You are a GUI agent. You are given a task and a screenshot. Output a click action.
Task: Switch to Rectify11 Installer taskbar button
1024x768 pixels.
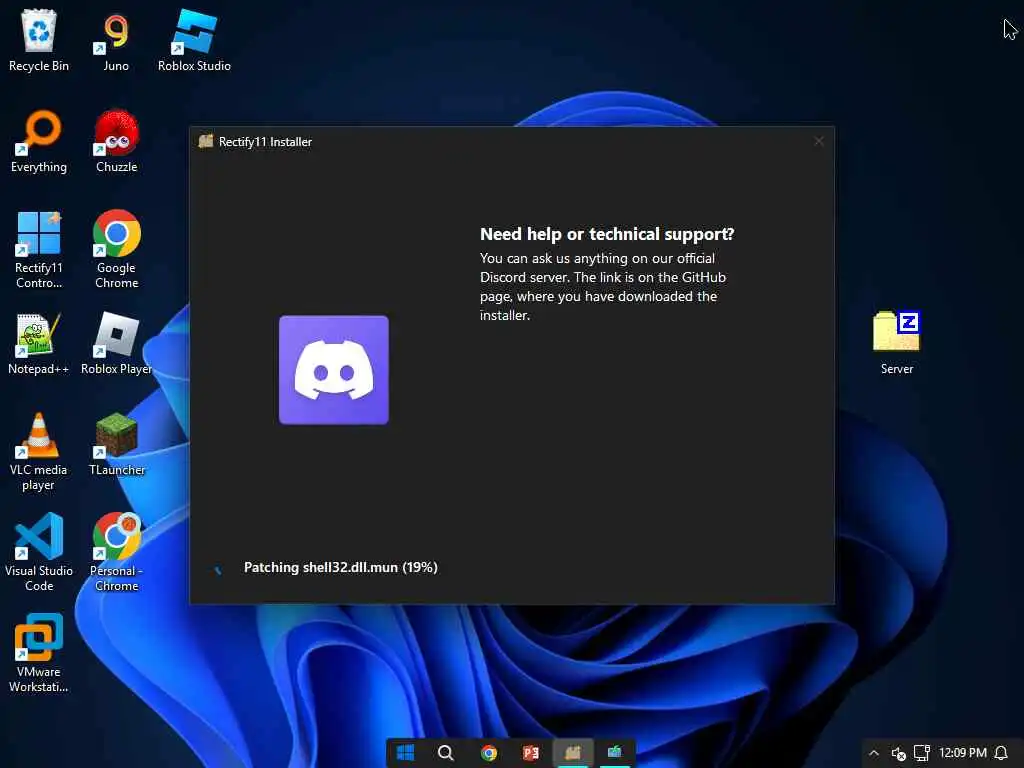573,753
